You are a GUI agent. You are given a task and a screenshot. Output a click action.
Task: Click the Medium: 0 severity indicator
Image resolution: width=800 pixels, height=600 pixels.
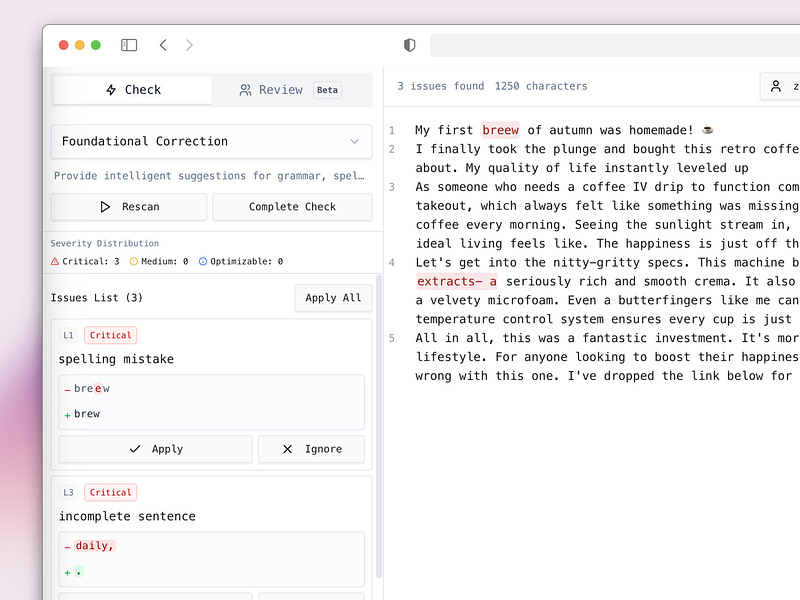pyautogui.click(x=159, y=261)
